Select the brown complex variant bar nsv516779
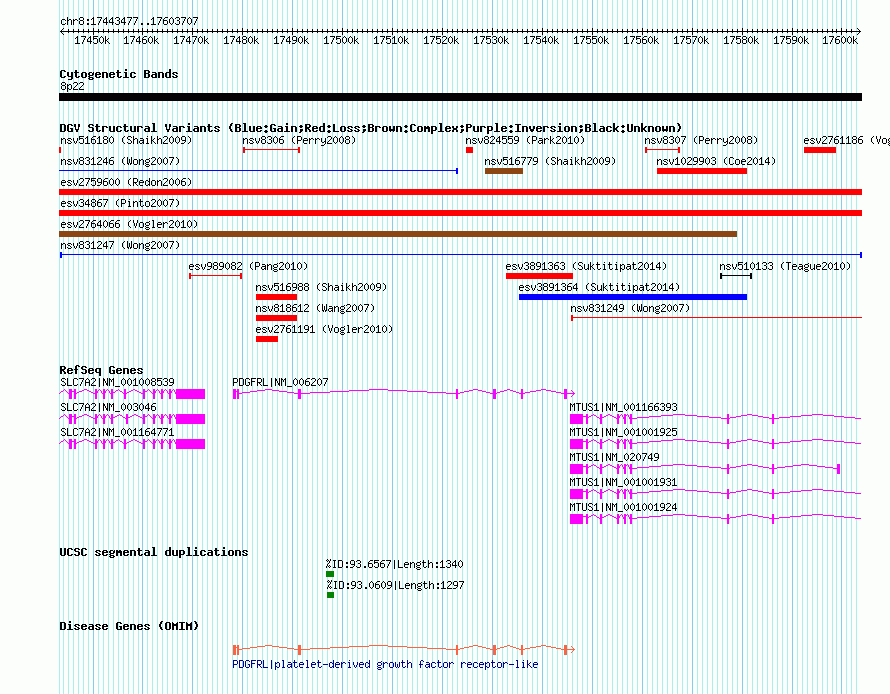This screenshot has width=890, height=694. [x=504, y=171]
